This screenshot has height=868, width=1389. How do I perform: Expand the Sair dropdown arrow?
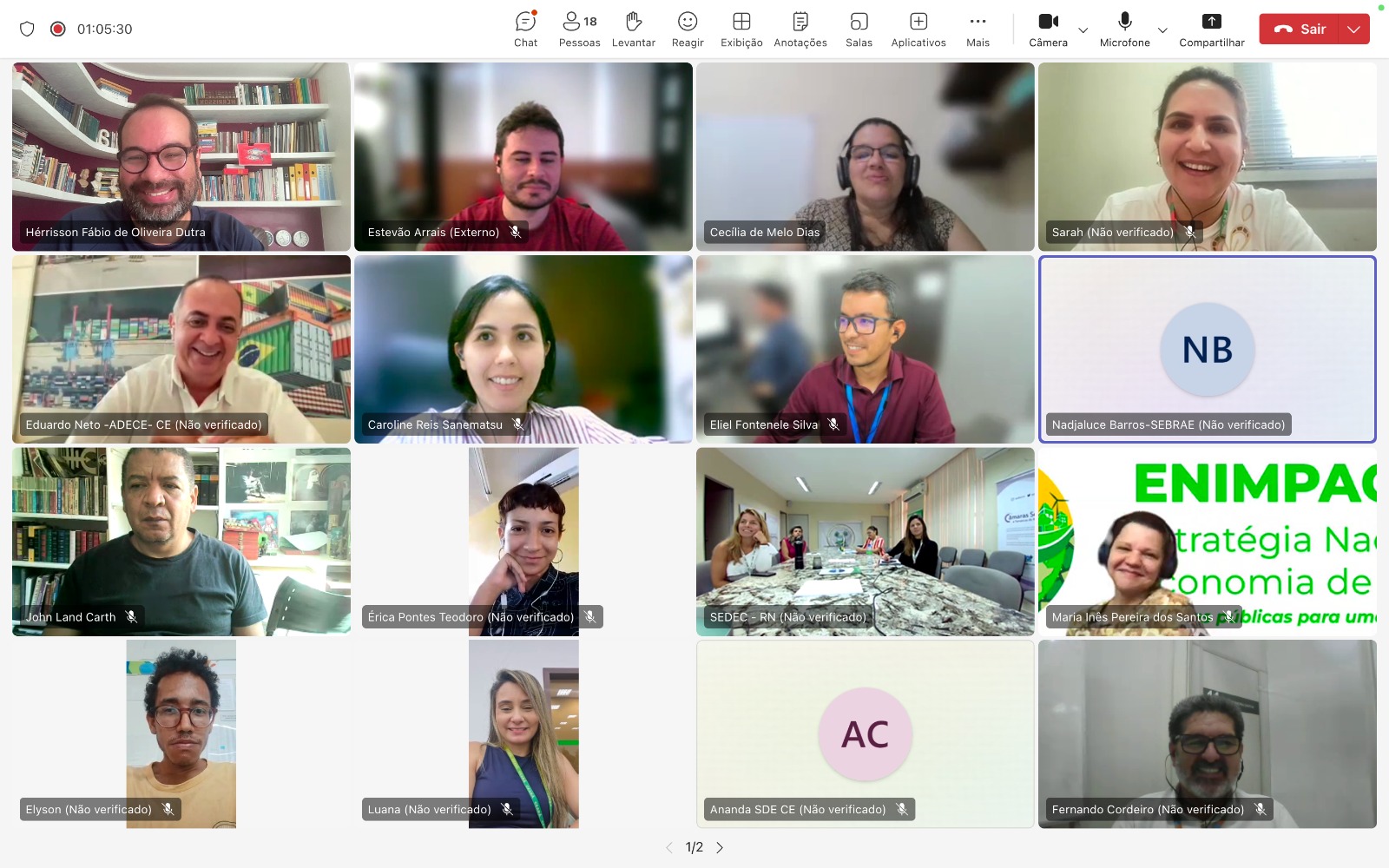coord(1353,29)
